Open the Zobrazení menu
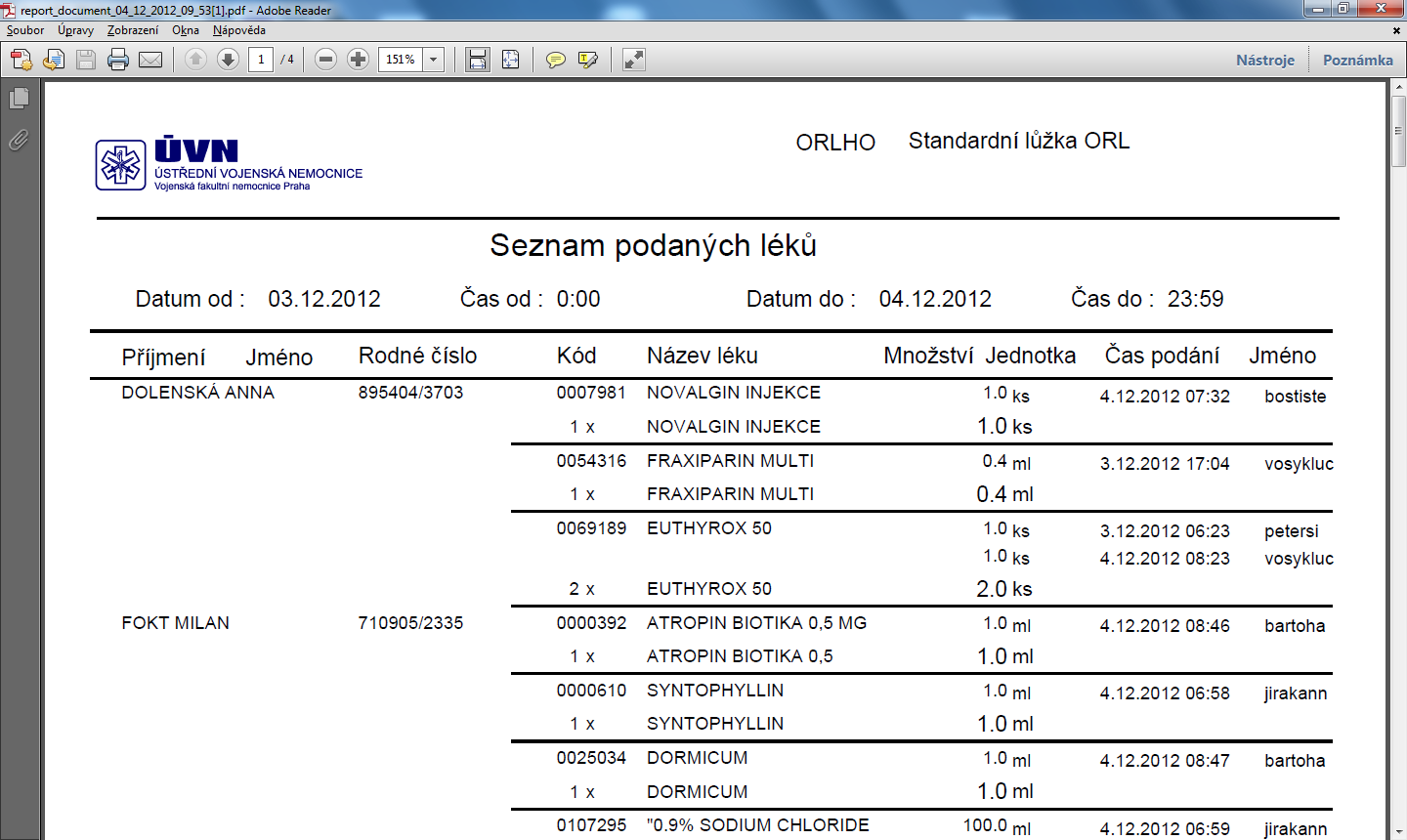1407x840 pixels. [133, 30]
